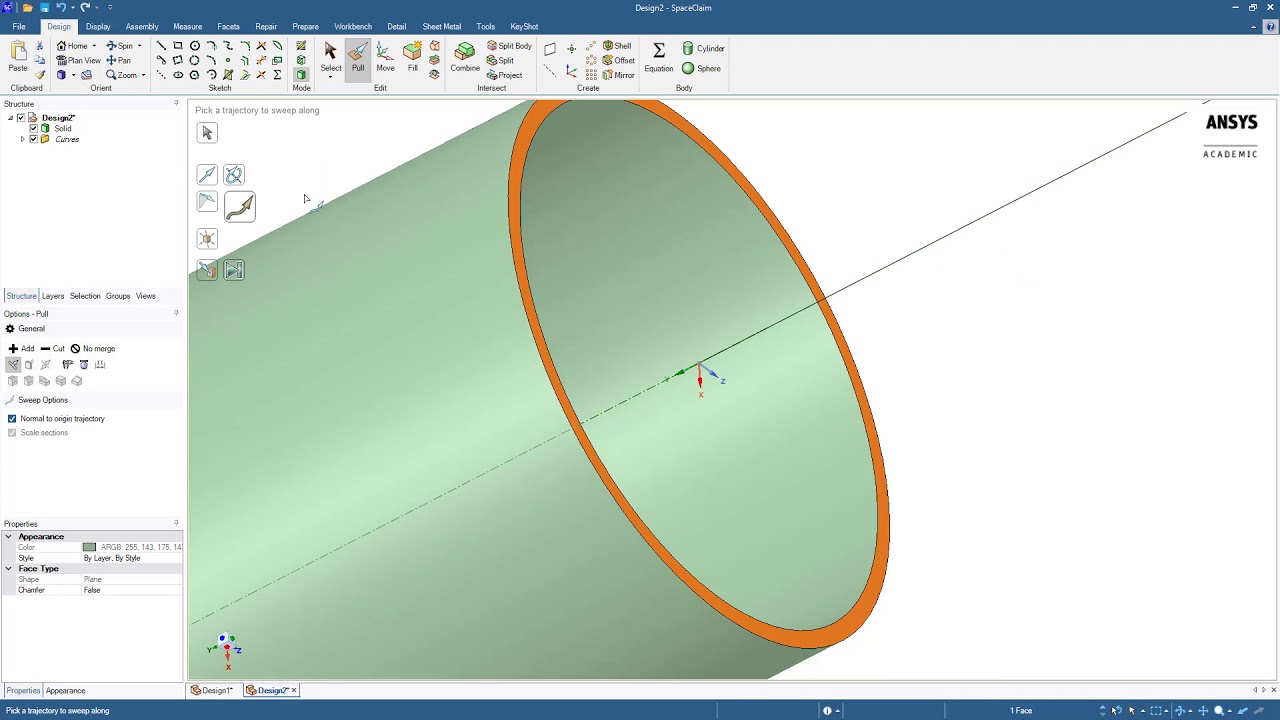The width and height of the screenshot is (1280, 720).
Task: Choose the Fill tool
Action: [412, 58]
